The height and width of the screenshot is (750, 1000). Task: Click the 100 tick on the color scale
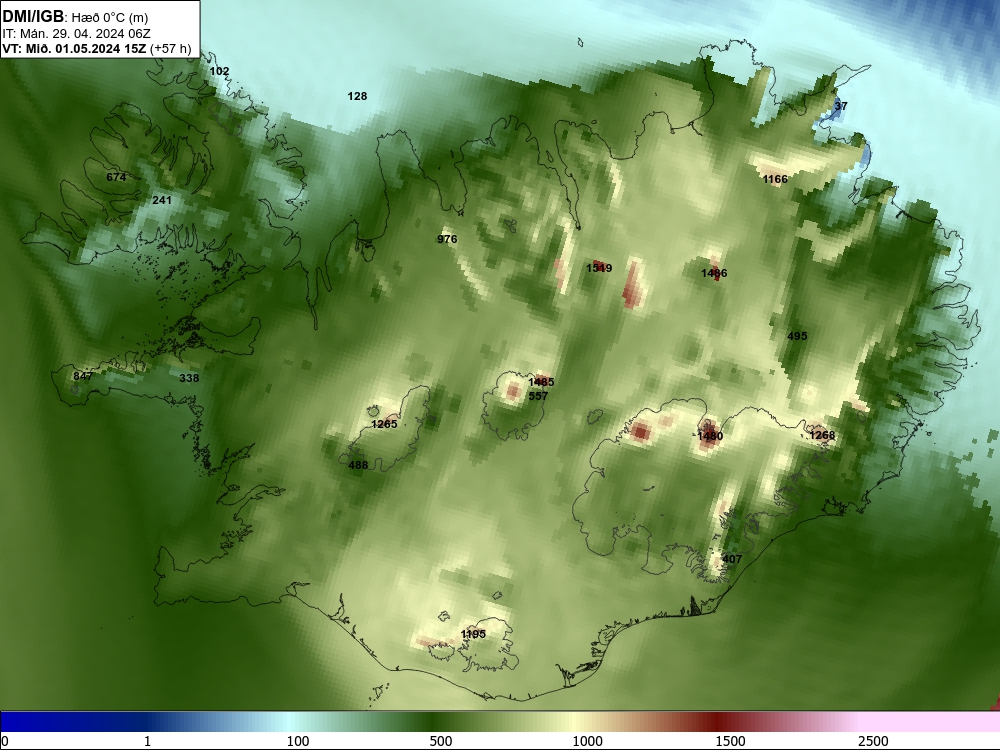pyautogui.click(x=297, y=741)
